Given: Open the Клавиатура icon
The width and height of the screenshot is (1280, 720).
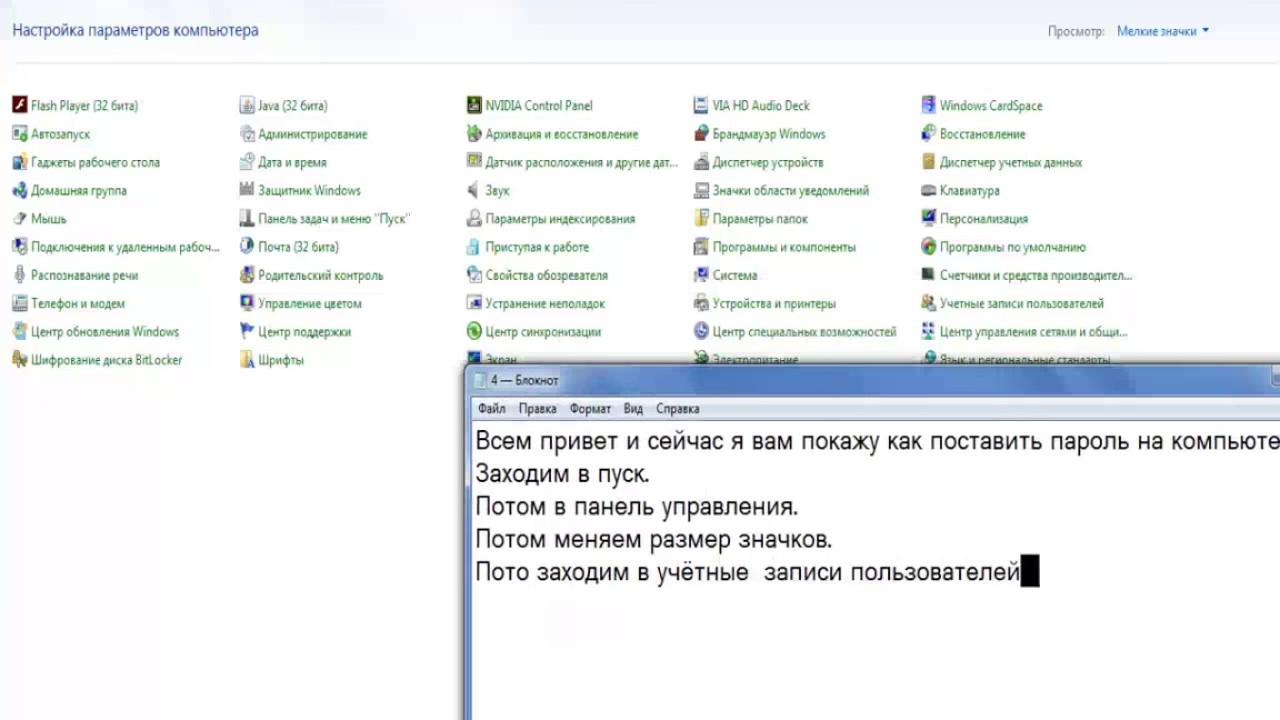Looking at the screenshot, I should tap(929, 190).
